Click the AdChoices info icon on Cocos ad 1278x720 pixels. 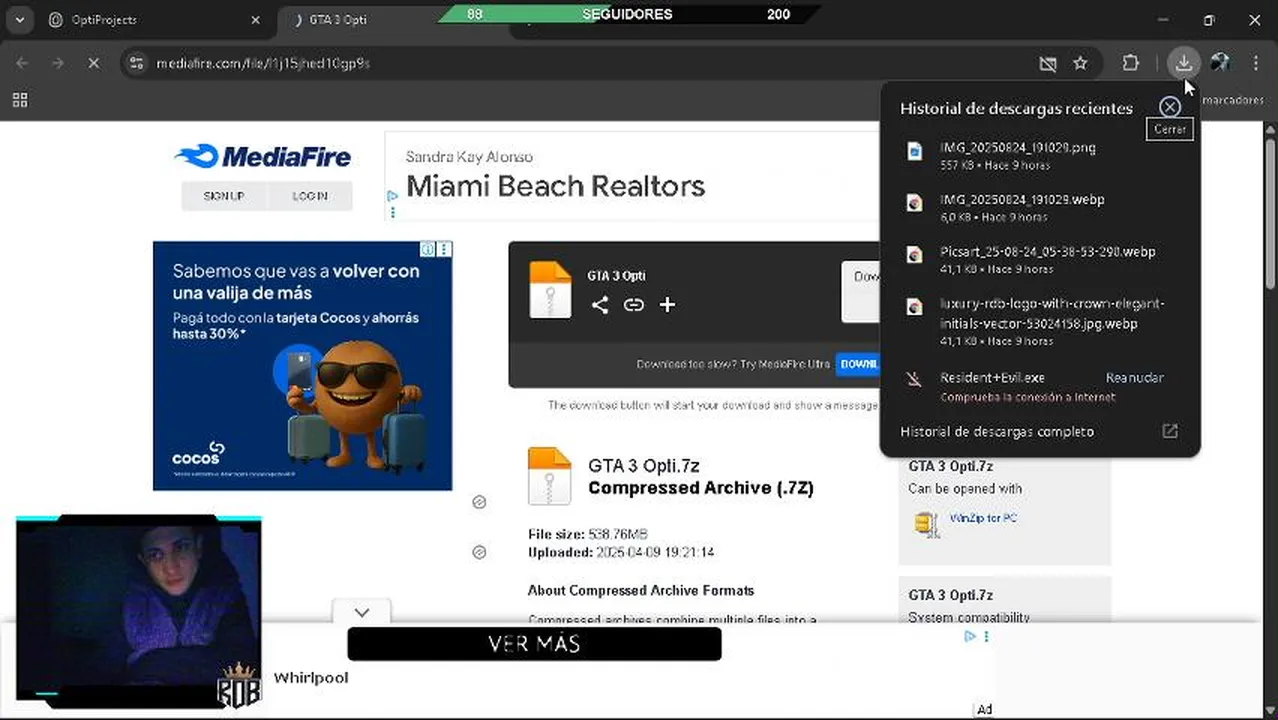[428, 249]
